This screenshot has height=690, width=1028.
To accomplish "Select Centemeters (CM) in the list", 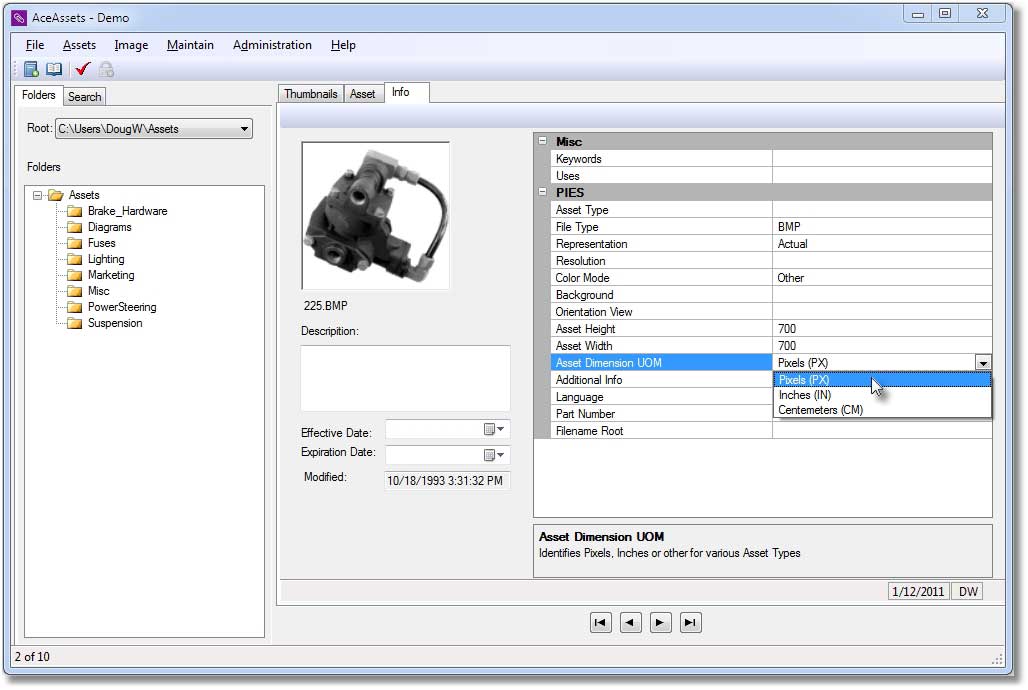I will 820,410.
